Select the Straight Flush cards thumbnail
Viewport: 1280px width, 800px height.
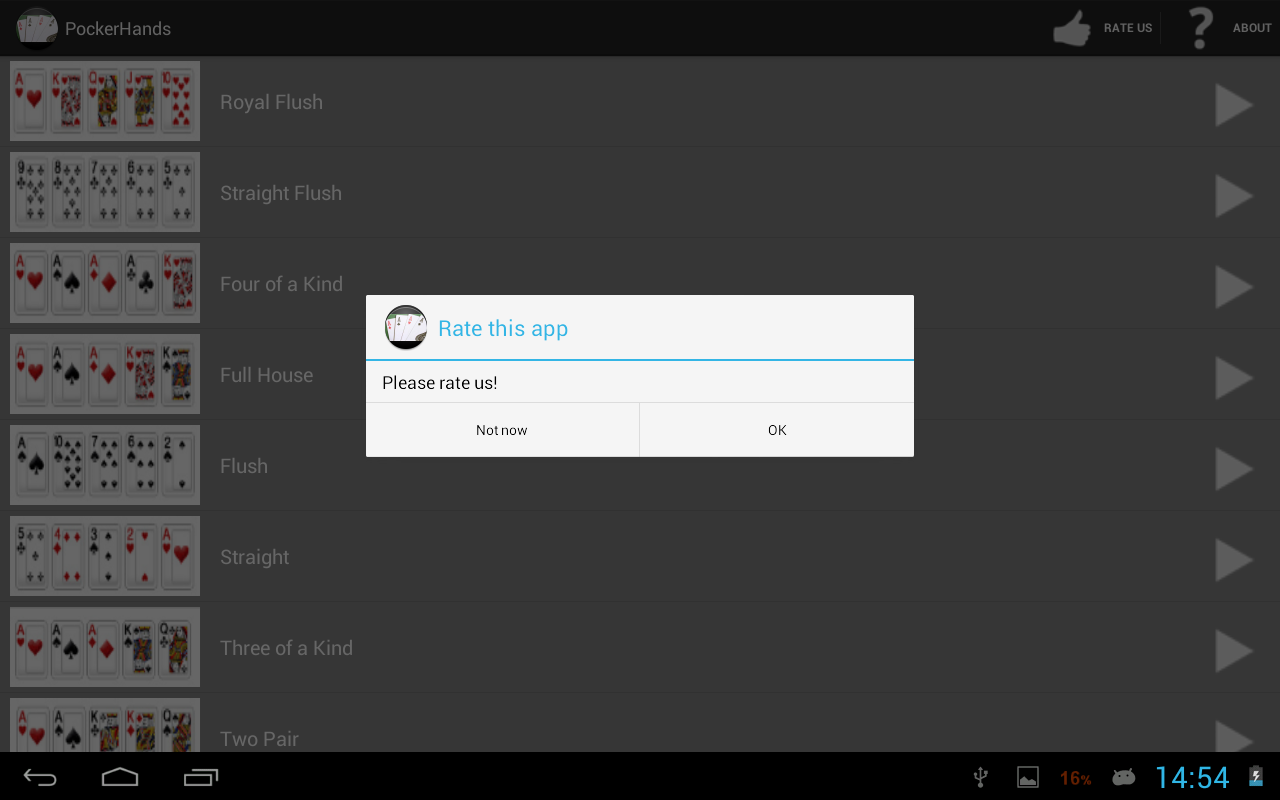(x=105, y=192)
